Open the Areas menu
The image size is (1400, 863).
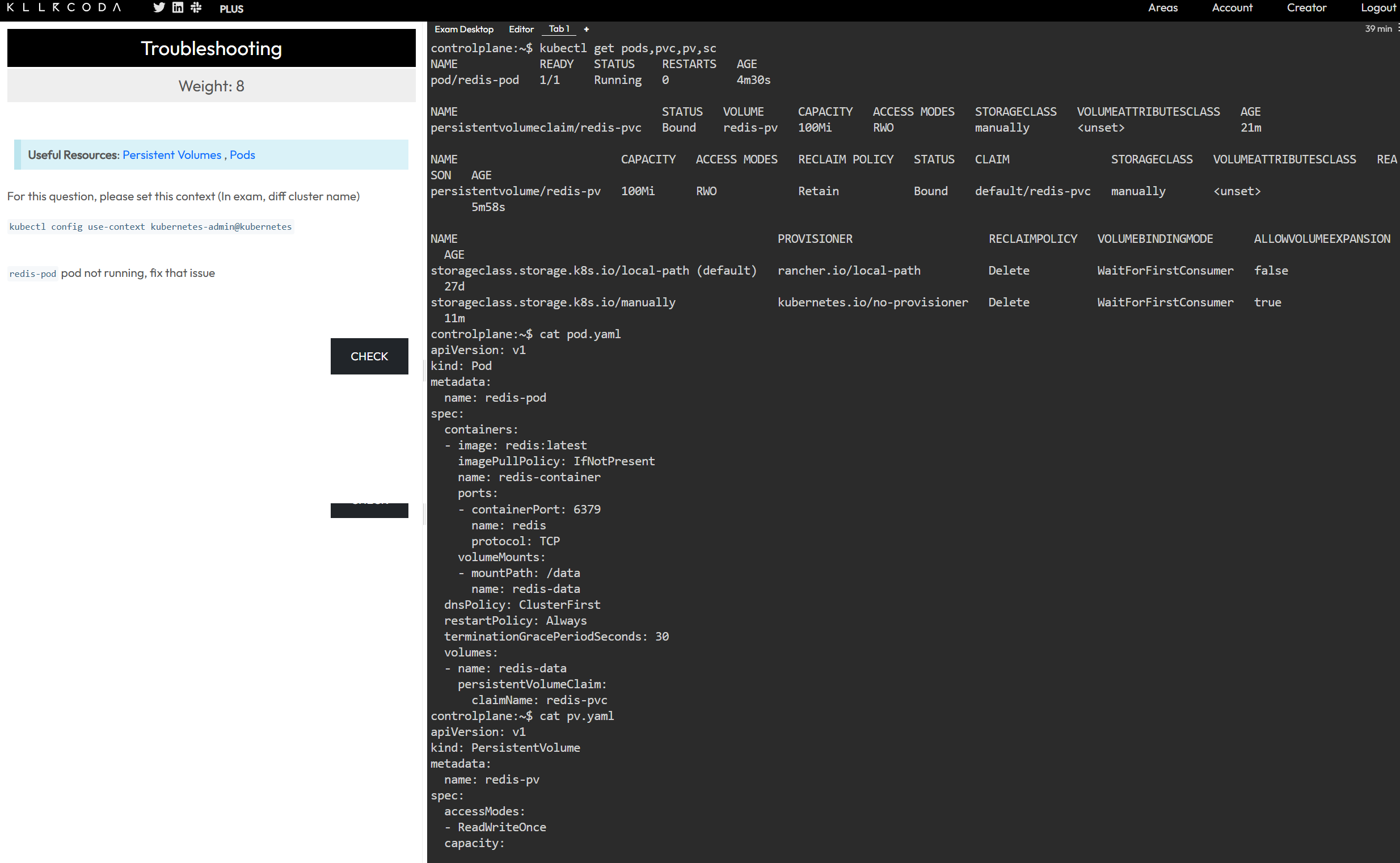(x=1162, y=7)
